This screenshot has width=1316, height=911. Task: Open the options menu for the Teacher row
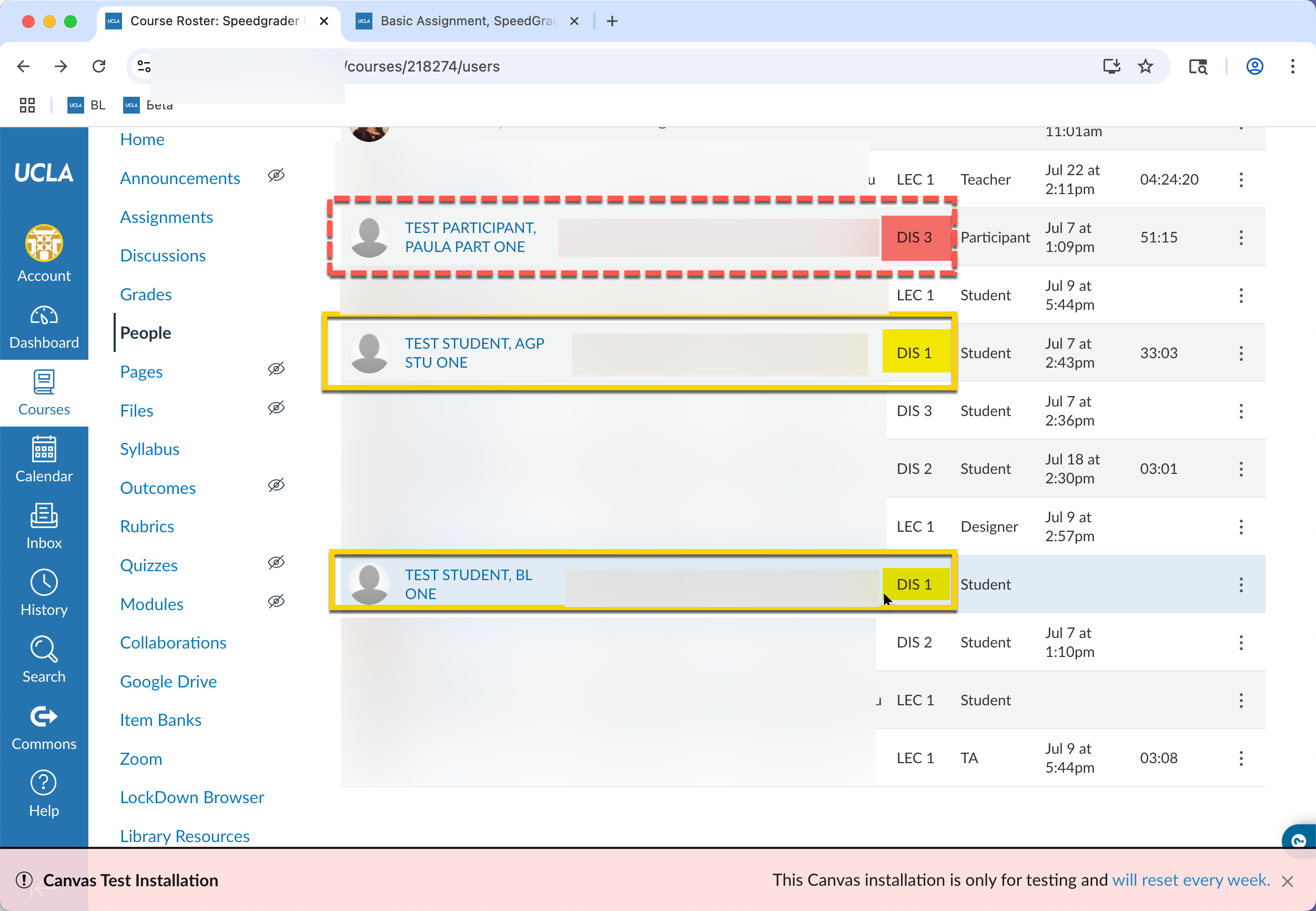(x=1241, y=179)
